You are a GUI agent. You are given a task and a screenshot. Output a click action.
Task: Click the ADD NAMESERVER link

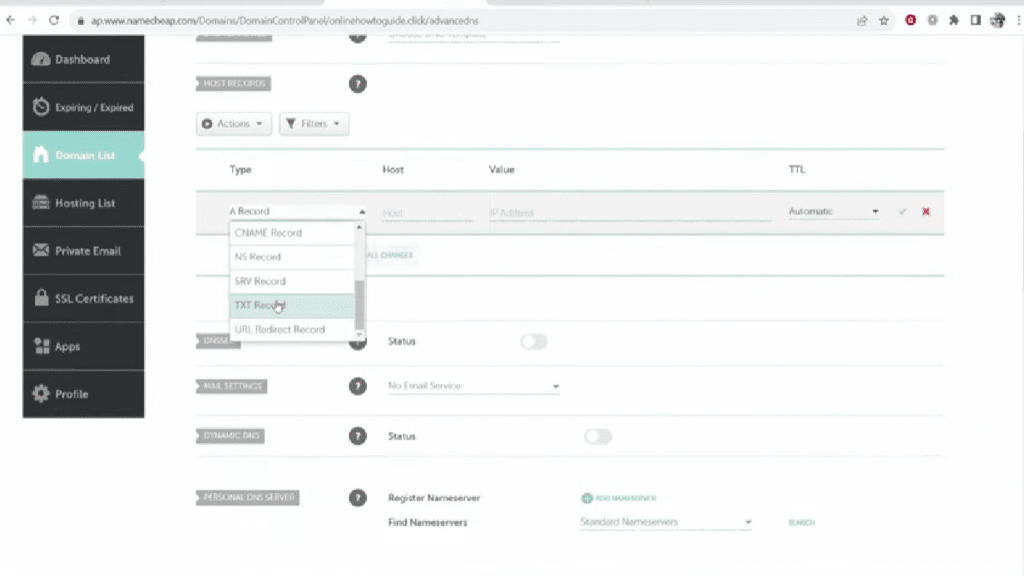click(620, 497)
